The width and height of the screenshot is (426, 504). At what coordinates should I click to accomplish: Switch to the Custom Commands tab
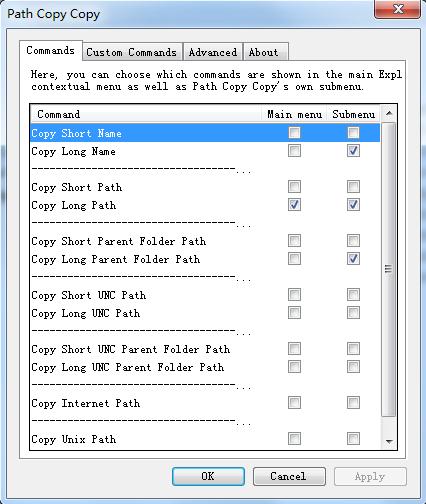click(132, 52)
